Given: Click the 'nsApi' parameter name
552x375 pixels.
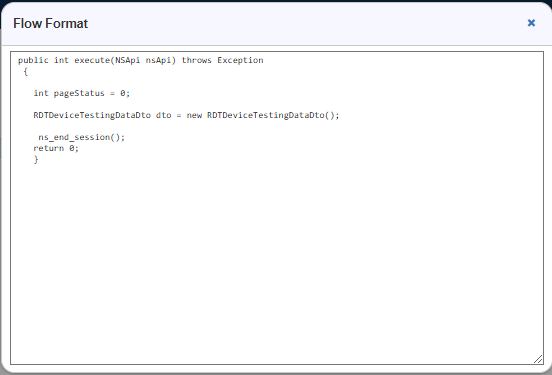Looking at the screenshot, I should (158, 60).
